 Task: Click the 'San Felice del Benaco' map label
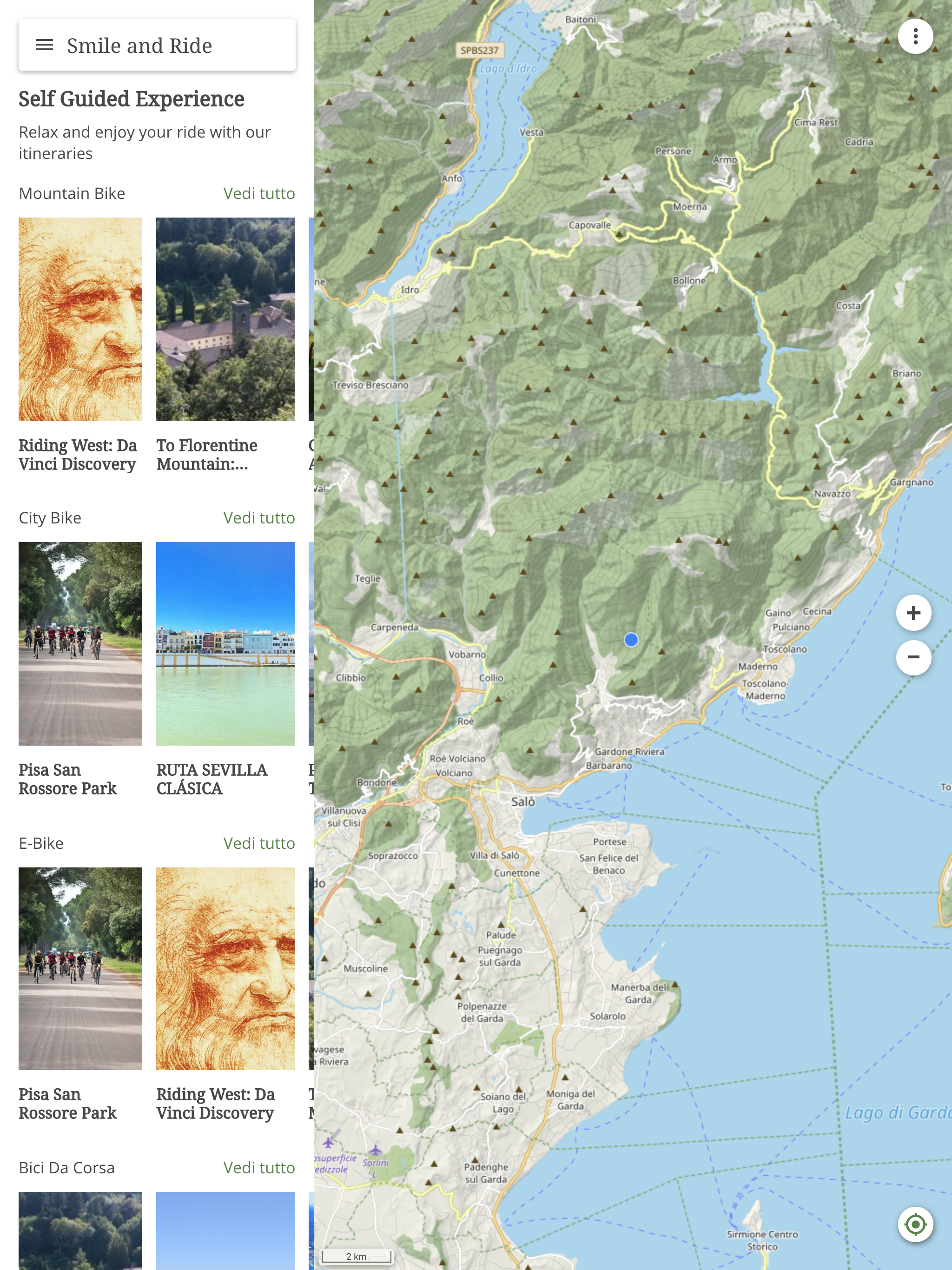[608, 864]
